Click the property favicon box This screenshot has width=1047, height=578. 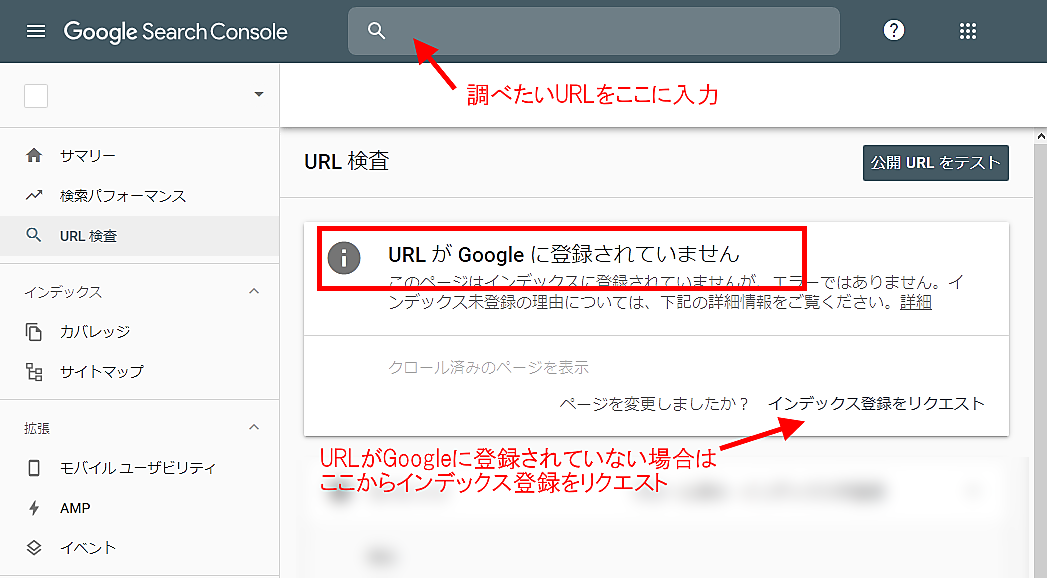pyautogui.click(x=36, y=96)
